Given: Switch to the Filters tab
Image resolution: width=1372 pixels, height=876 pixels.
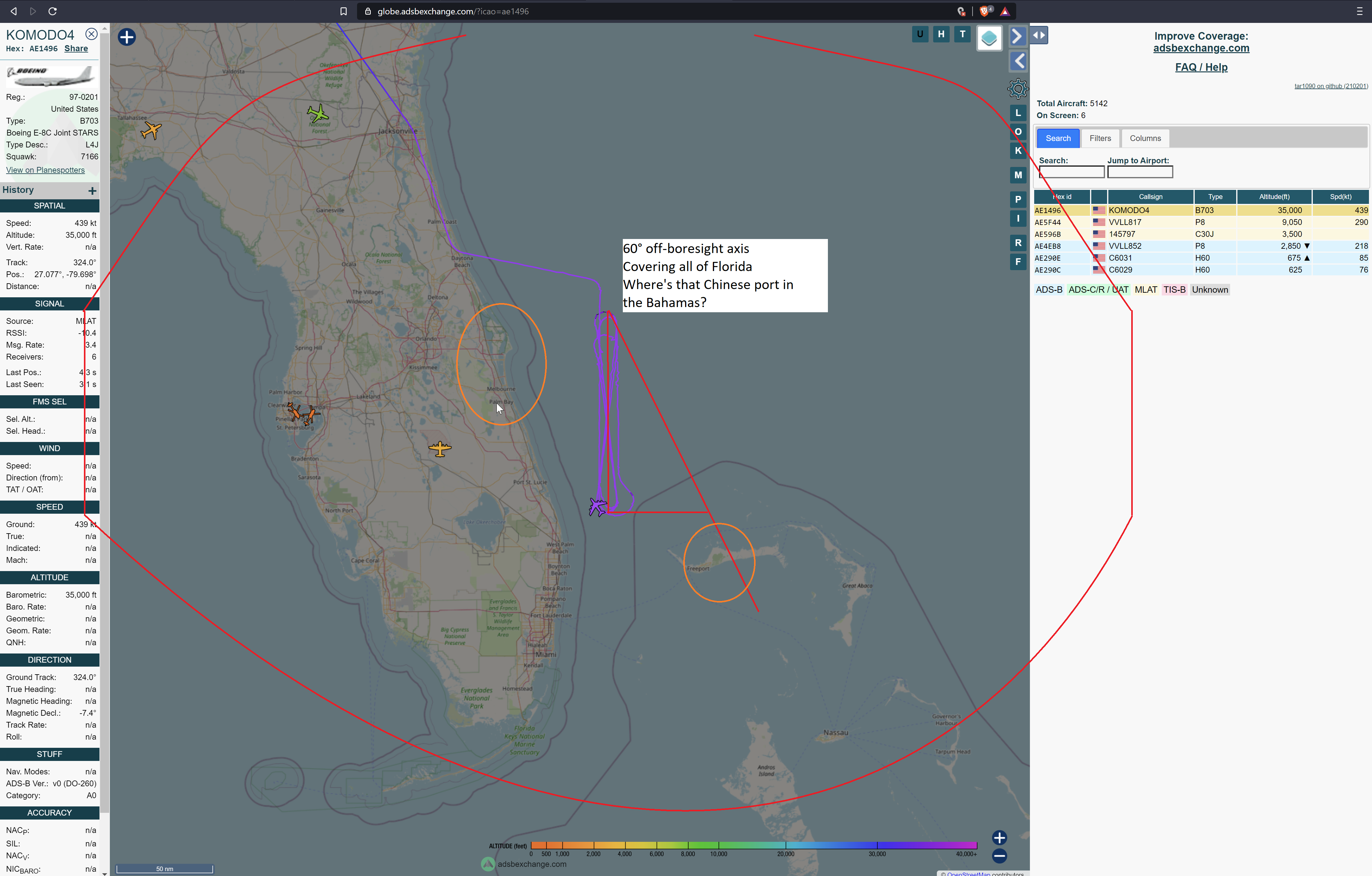Looking at the screenshot, I should pos(1100,139).
